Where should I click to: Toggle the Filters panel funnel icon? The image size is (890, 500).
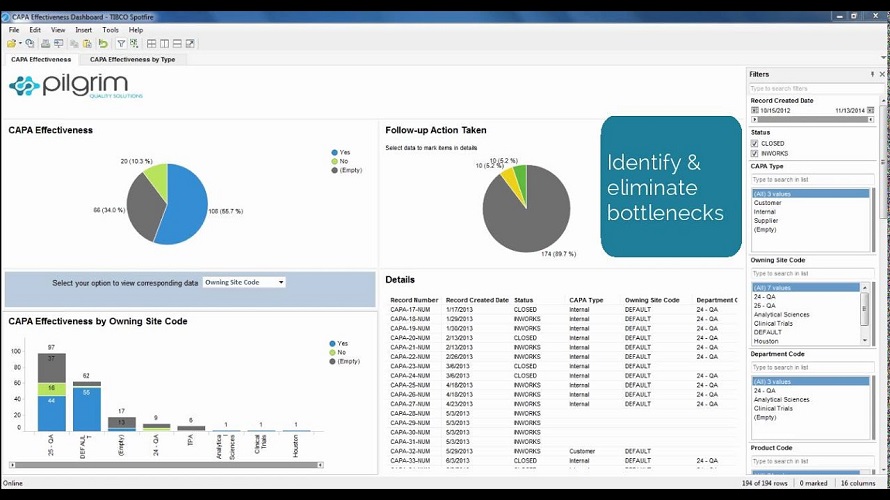[x=121, y=44]
